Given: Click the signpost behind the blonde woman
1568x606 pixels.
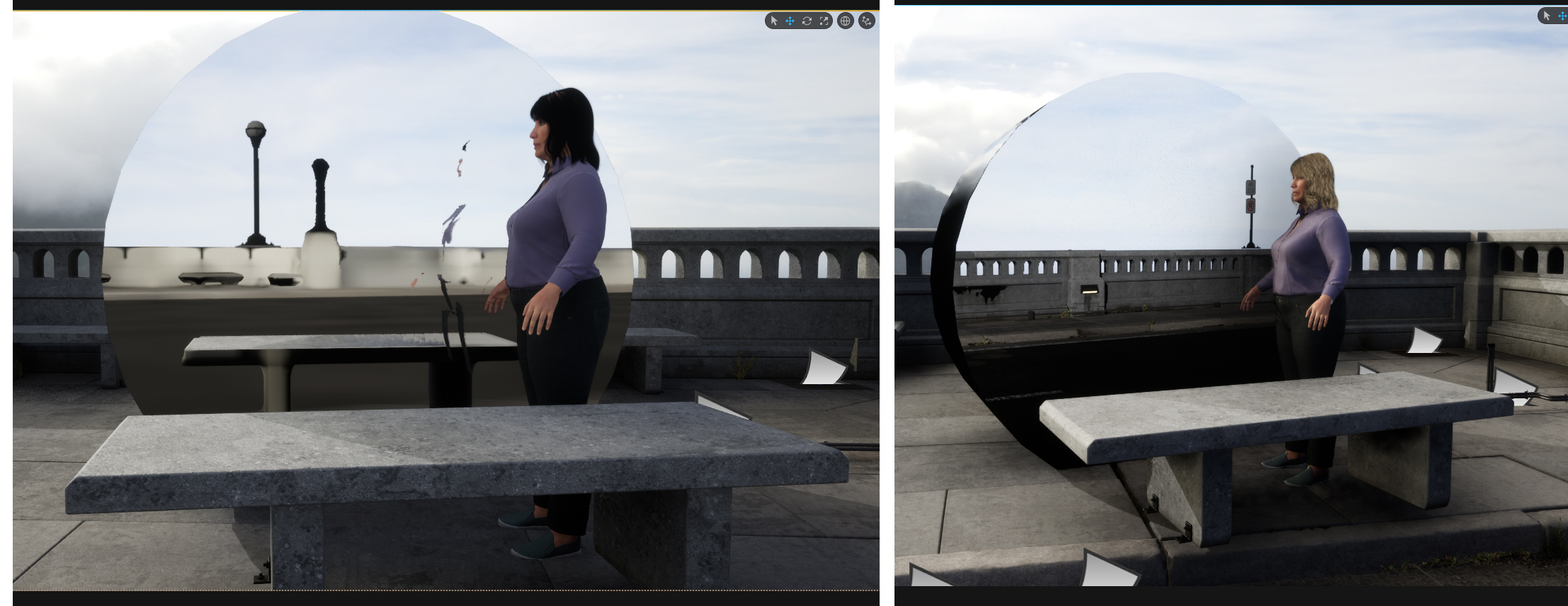Looking at the screenshot, I should pyautogui.click(x=1251, y=206).
